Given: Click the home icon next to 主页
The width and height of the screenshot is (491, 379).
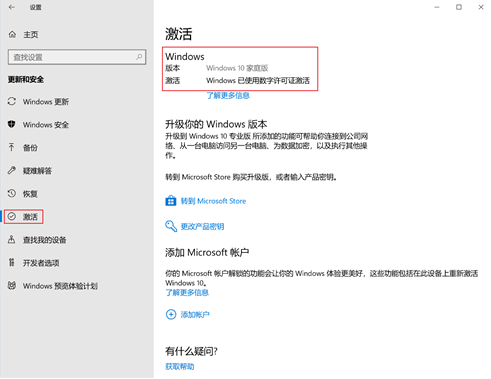Looking at the screenshot, I should click(x=12, y=34).
